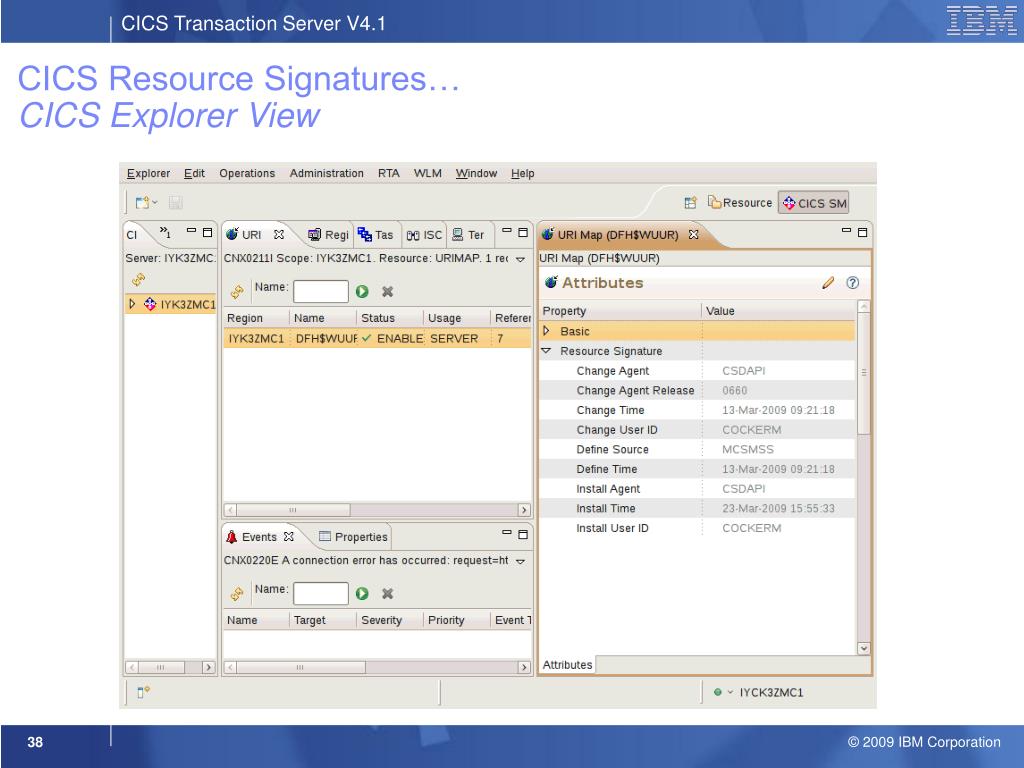Close the Events tab
This screenshot has height=768, width=1024.
(x=289, y=536)
